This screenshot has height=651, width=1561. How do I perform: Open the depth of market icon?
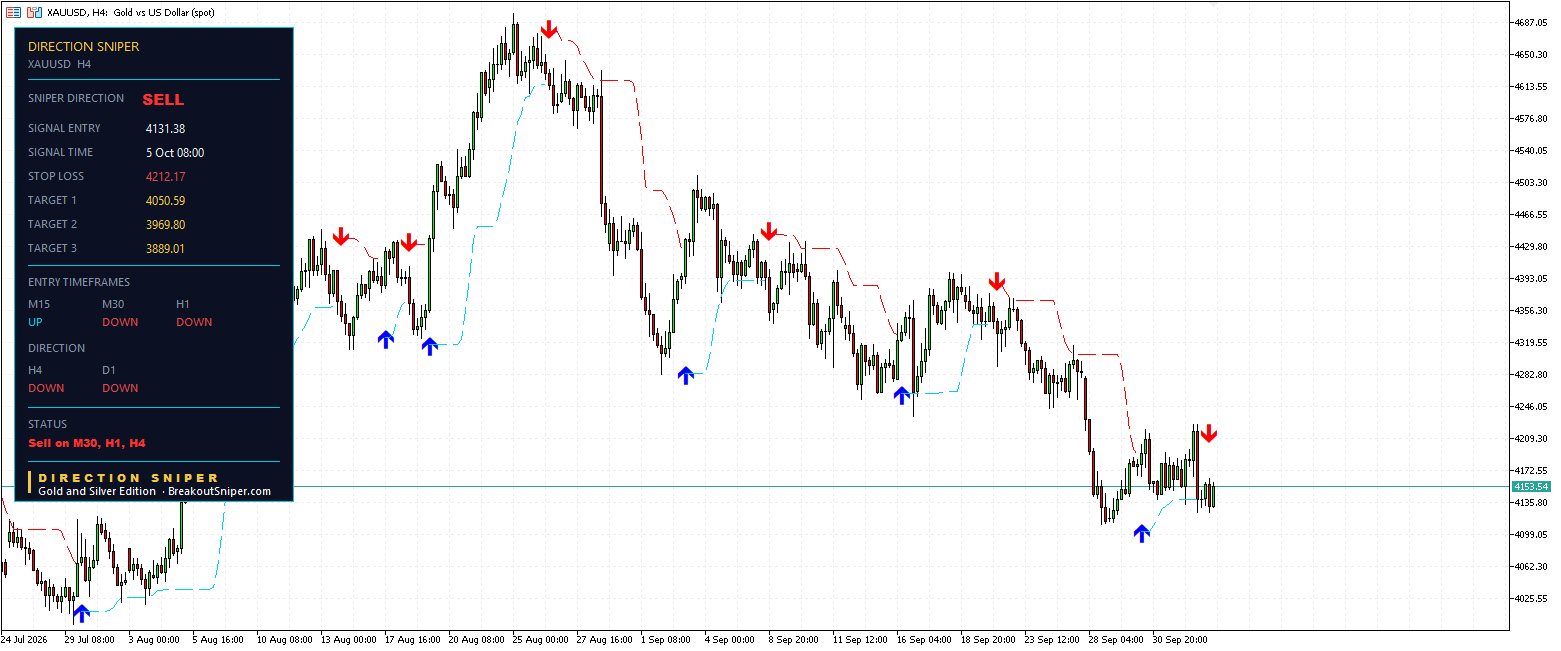(35, 13)
